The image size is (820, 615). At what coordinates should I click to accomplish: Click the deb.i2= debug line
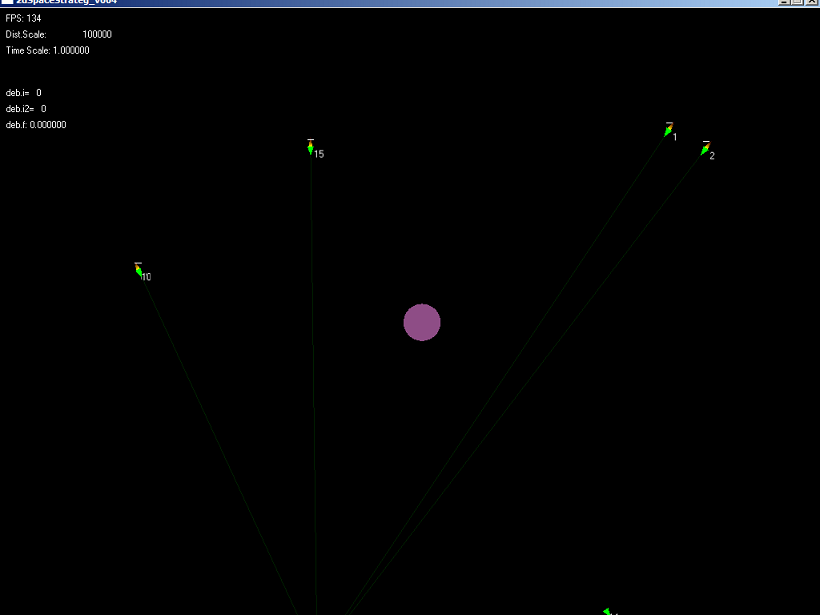(26, 108)
